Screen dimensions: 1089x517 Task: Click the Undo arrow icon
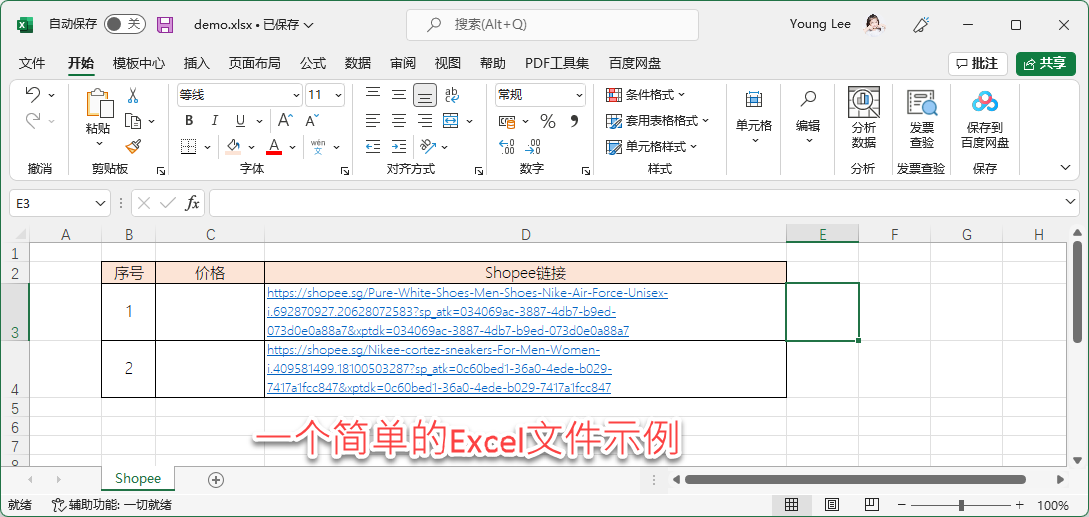pos(33,95)
